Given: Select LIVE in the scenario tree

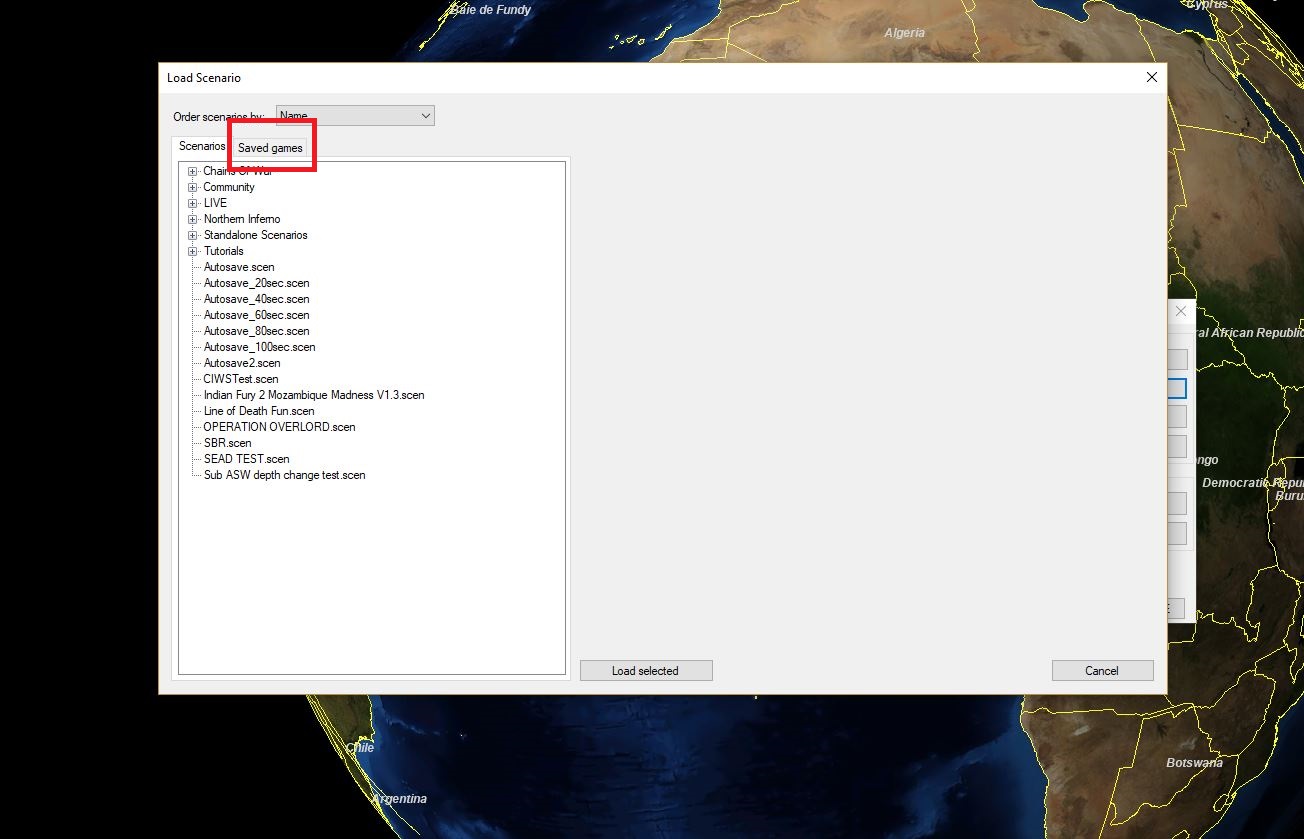Looking at the screenshot, I should click(215, 203).
